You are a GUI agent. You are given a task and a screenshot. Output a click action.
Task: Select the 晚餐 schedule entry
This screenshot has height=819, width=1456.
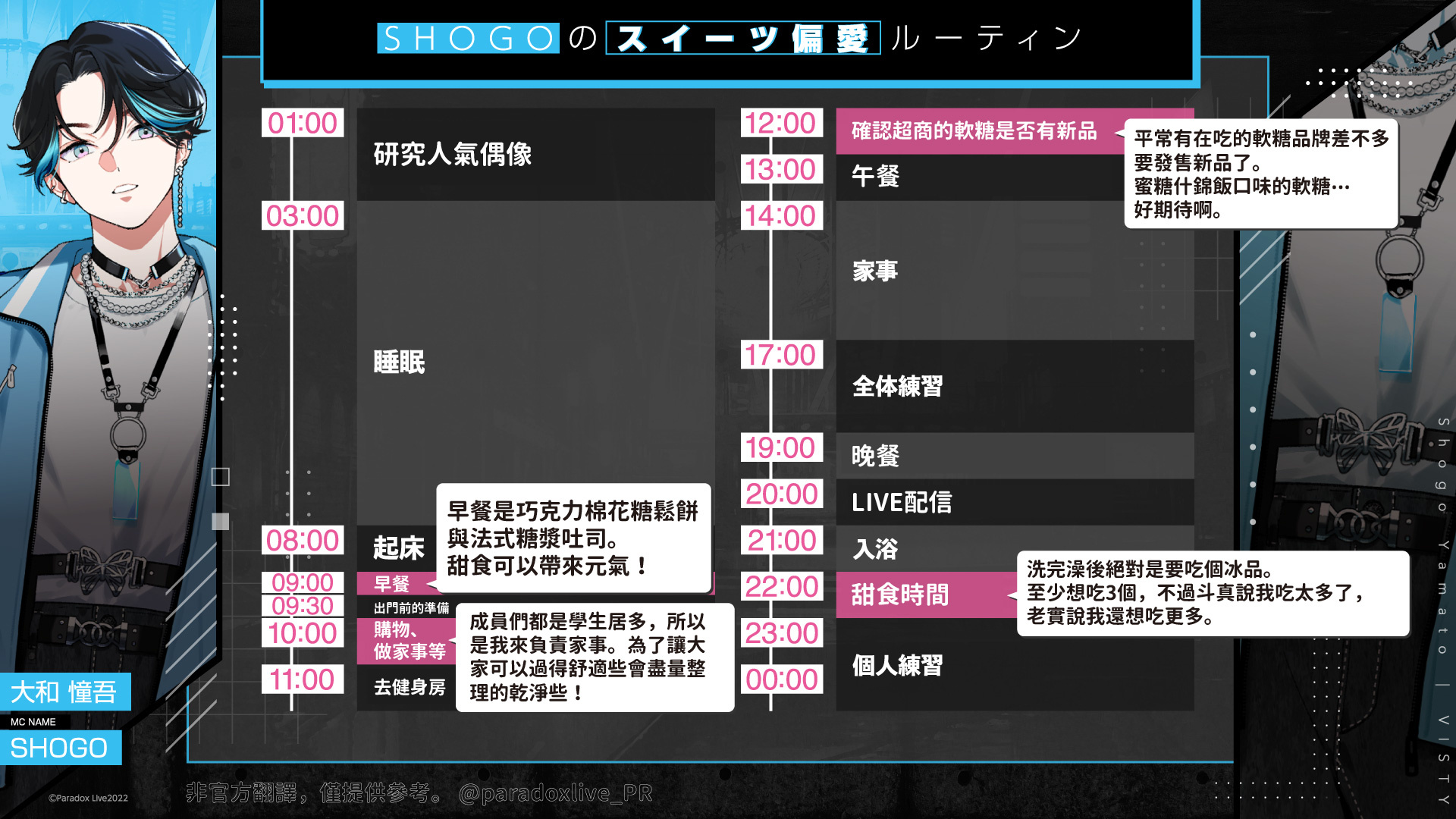click(x=1015, y=456)
